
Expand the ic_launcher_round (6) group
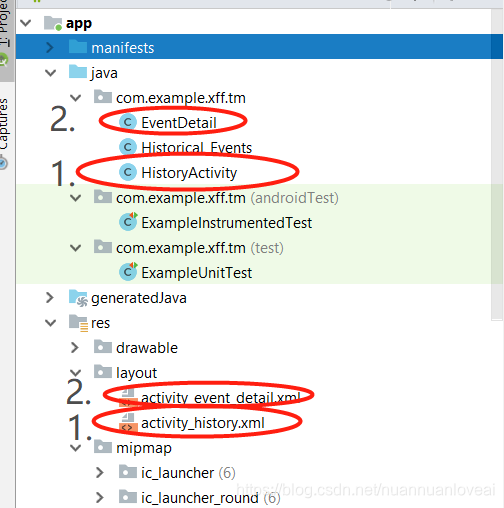tap(100, 498)
